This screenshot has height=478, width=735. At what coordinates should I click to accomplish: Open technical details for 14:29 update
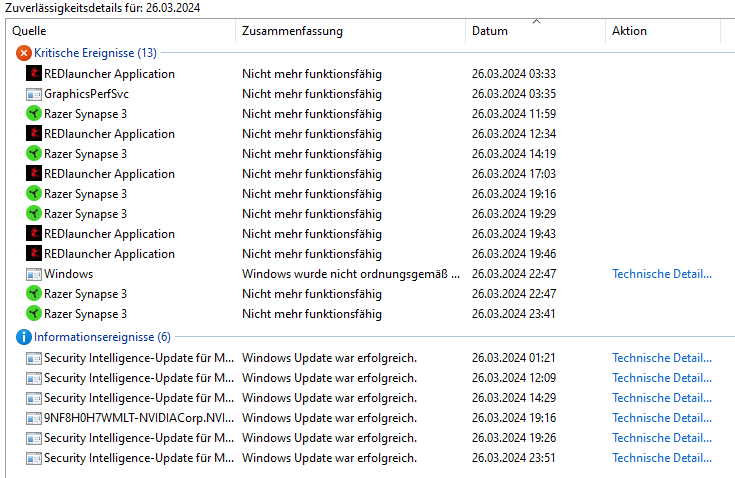(662, 398)
